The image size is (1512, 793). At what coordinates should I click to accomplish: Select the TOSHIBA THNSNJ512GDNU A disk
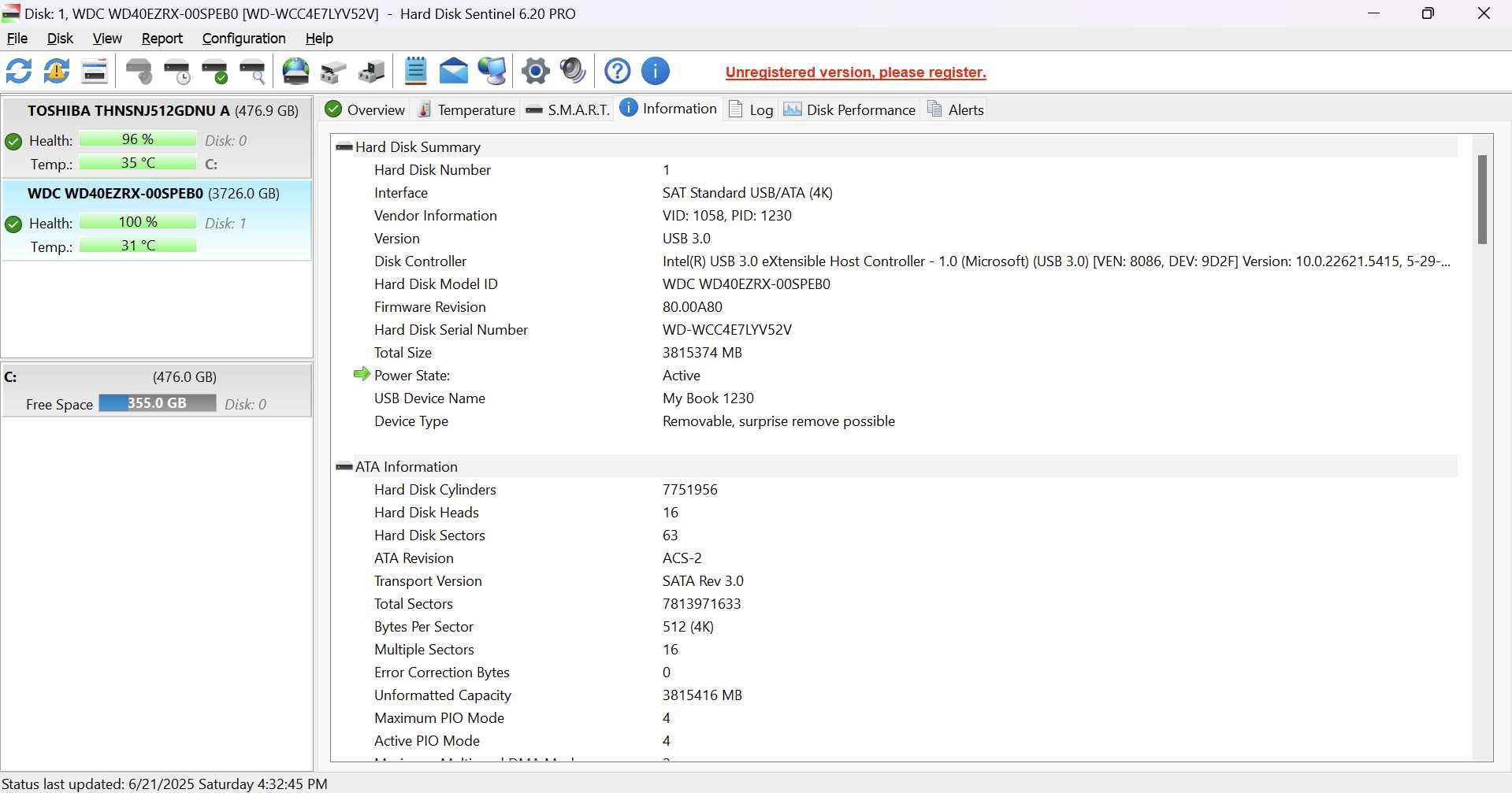157,137
